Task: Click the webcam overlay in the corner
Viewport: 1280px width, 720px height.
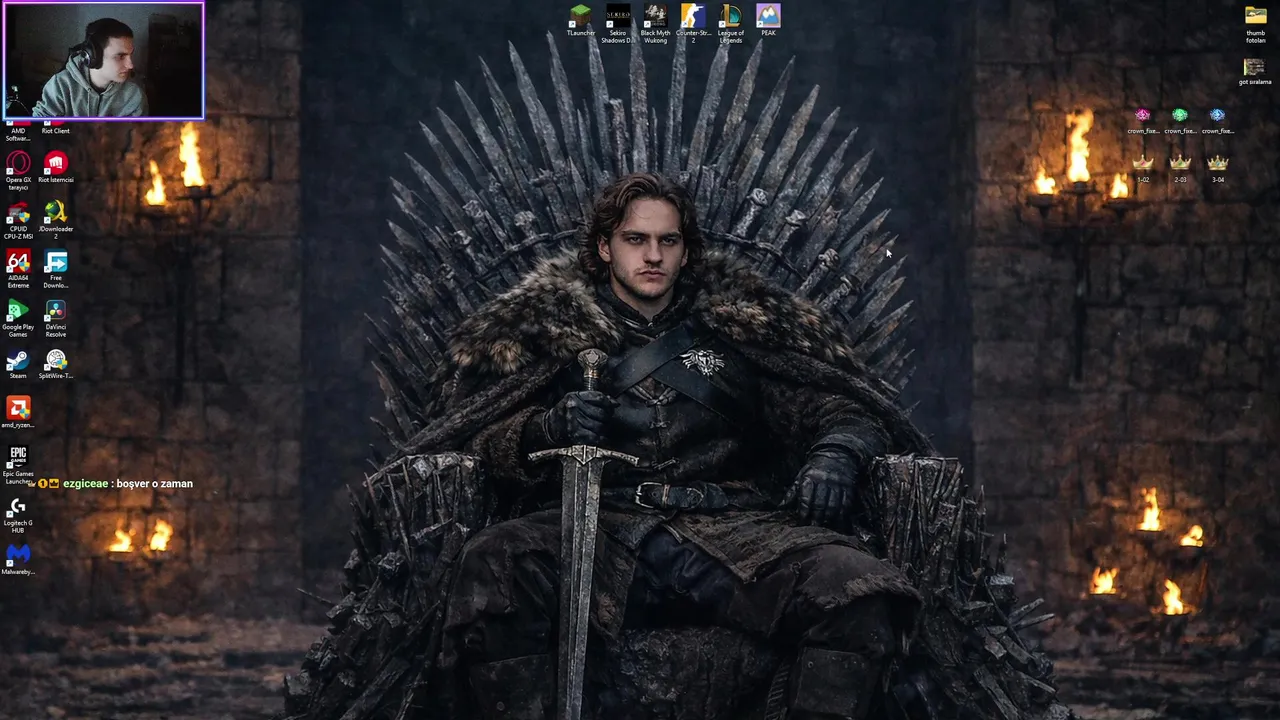Action: coord(103,61)
